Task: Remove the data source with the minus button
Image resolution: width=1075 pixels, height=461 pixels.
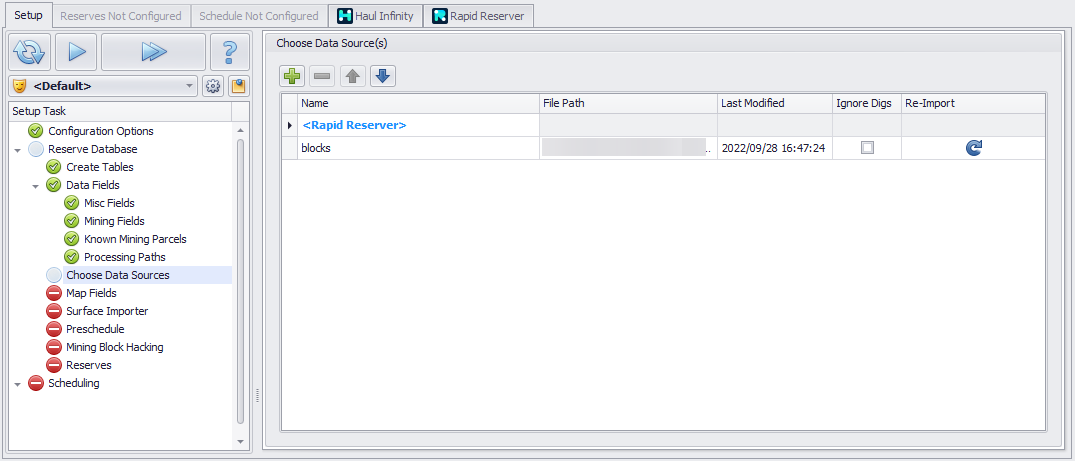Action: tap(322, 76)
